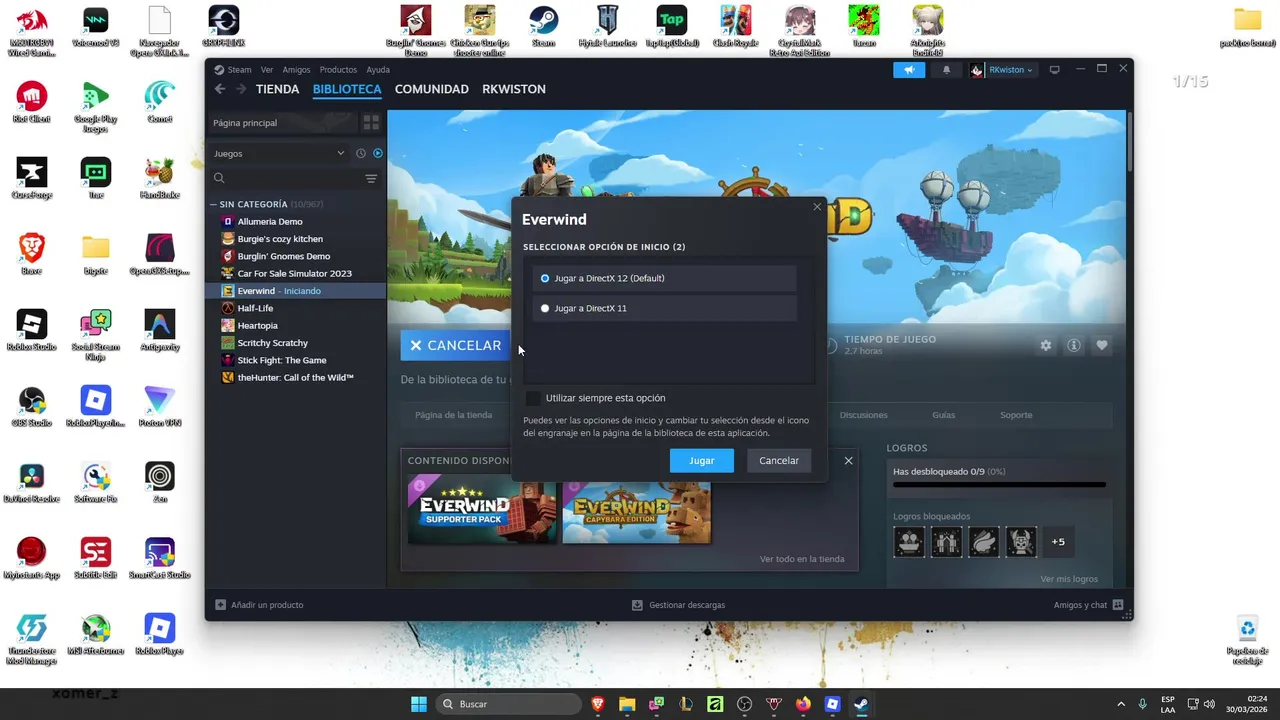Select theHunter: Call of the Wild
Viewport: 1280px width, 720px height.
[296, 377]
